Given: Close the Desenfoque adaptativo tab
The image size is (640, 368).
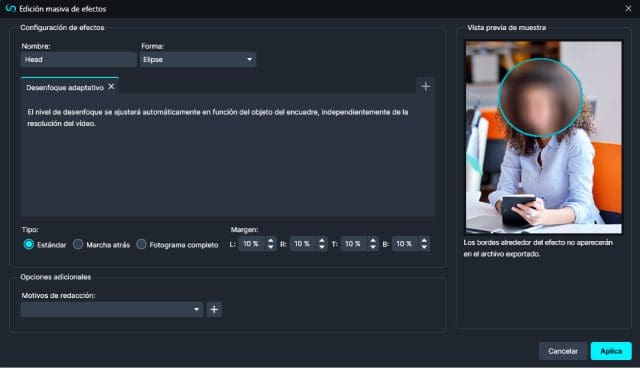Looking at the screenshot, I should pos(111,87).
